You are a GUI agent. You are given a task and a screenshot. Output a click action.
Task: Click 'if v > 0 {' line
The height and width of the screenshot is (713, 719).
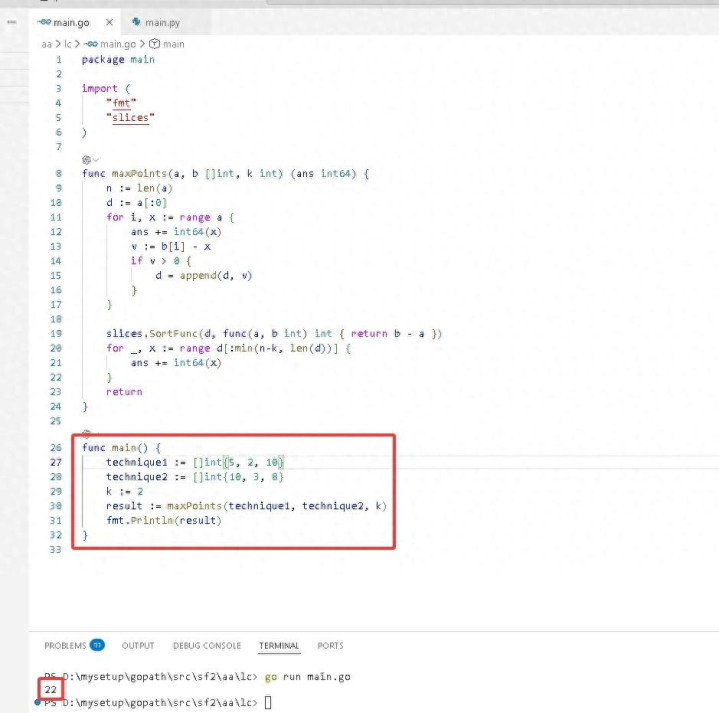pos(161,261)
